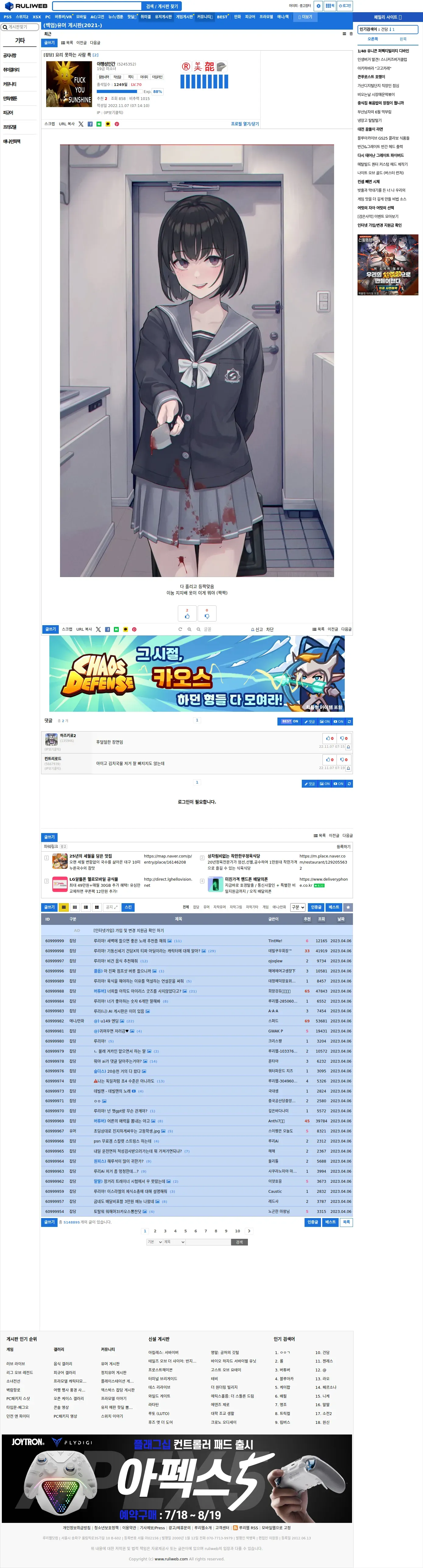Open the 제목 search-type dropdown
423x1568 pixels.
pyautogui.click(x=174, y=1242)
